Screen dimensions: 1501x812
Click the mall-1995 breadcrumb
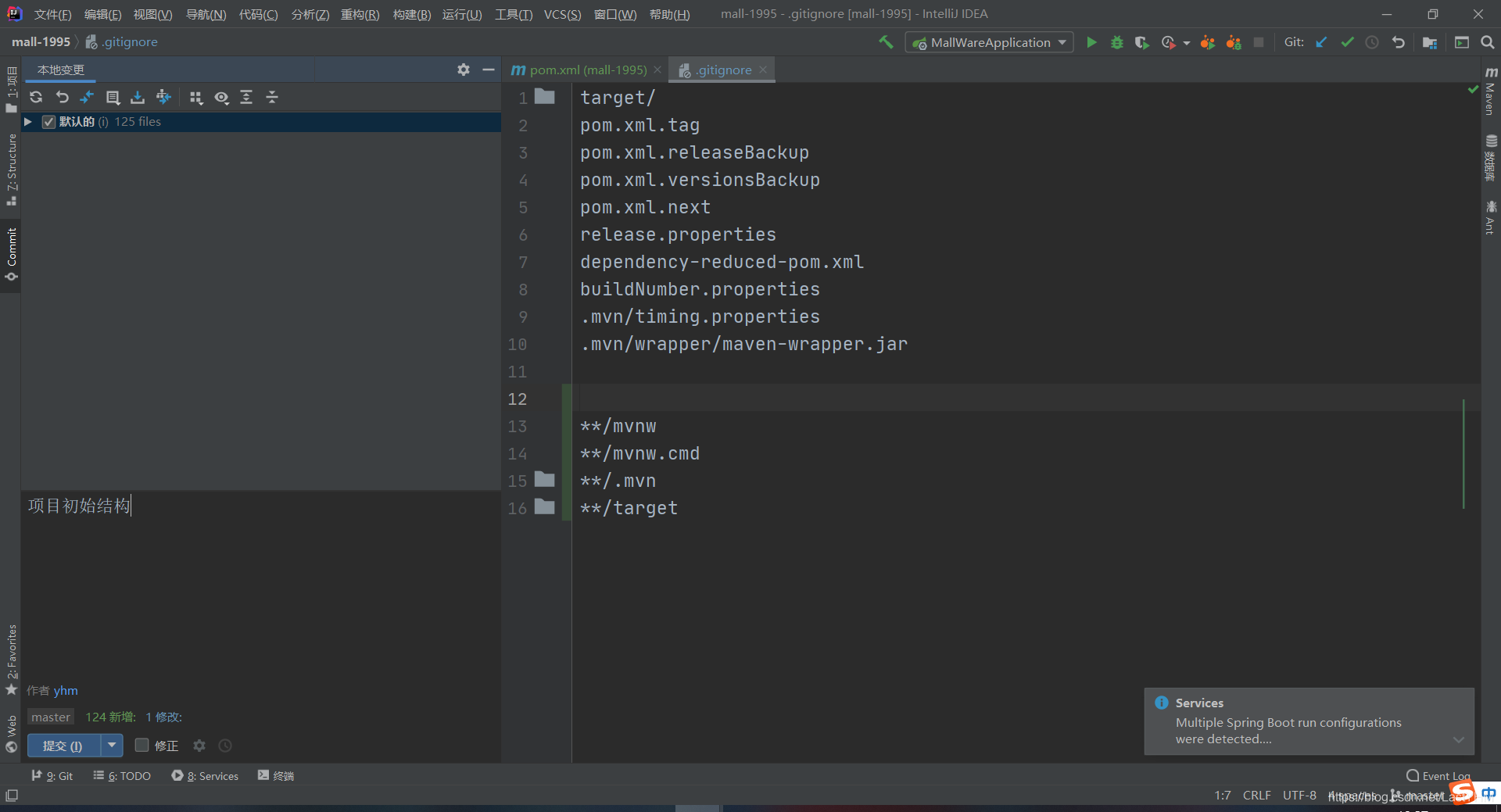coord(41,42)
